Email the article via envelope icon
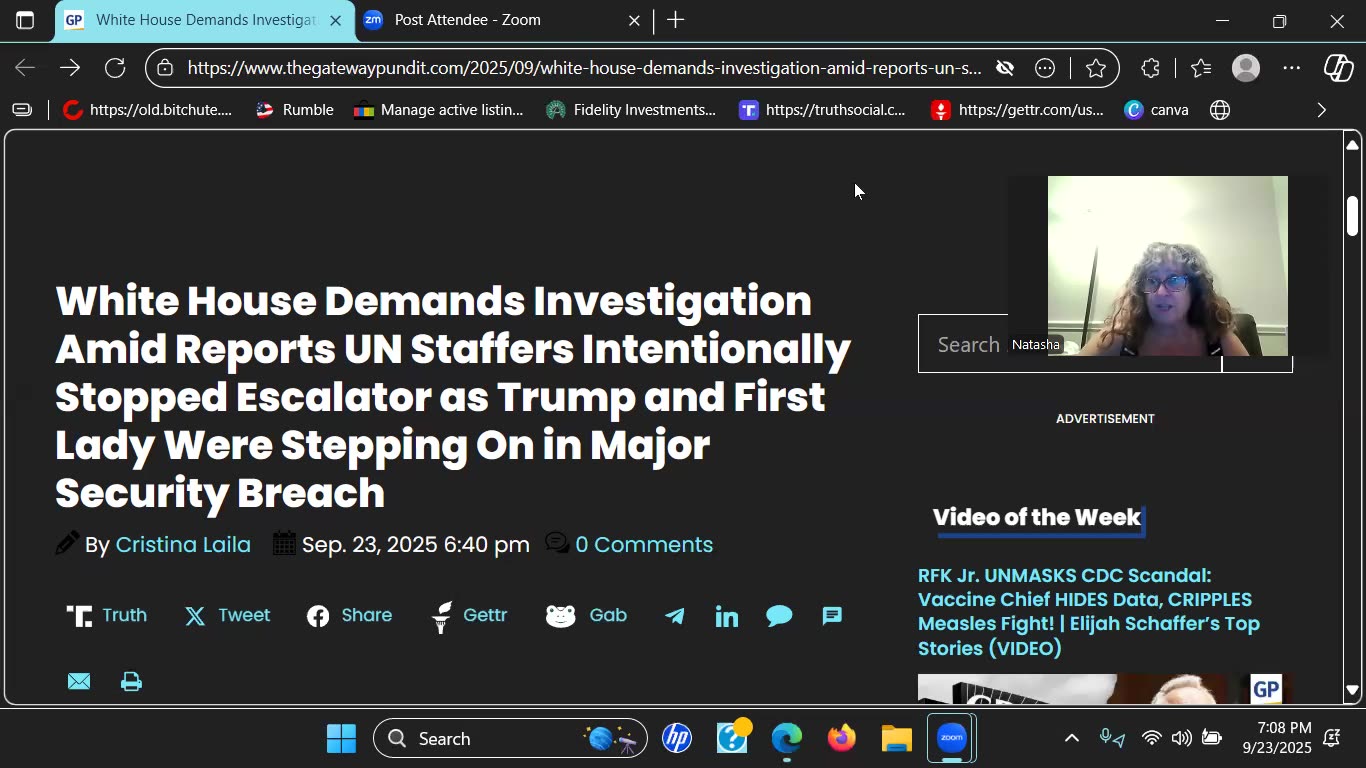This screenshot has height=768, width=1366. coord(79,682)
